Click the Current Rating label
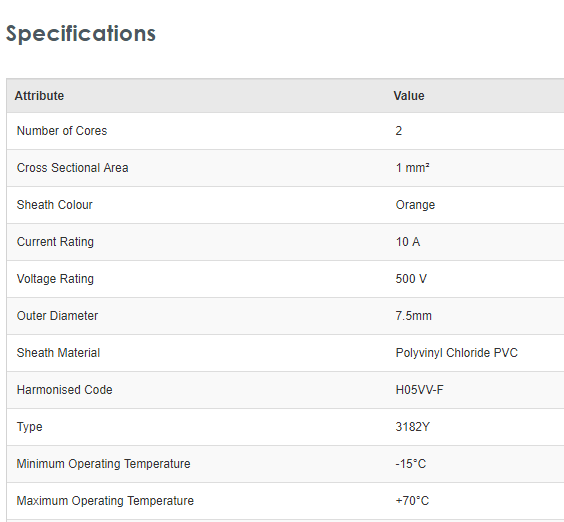 point(55,242)
